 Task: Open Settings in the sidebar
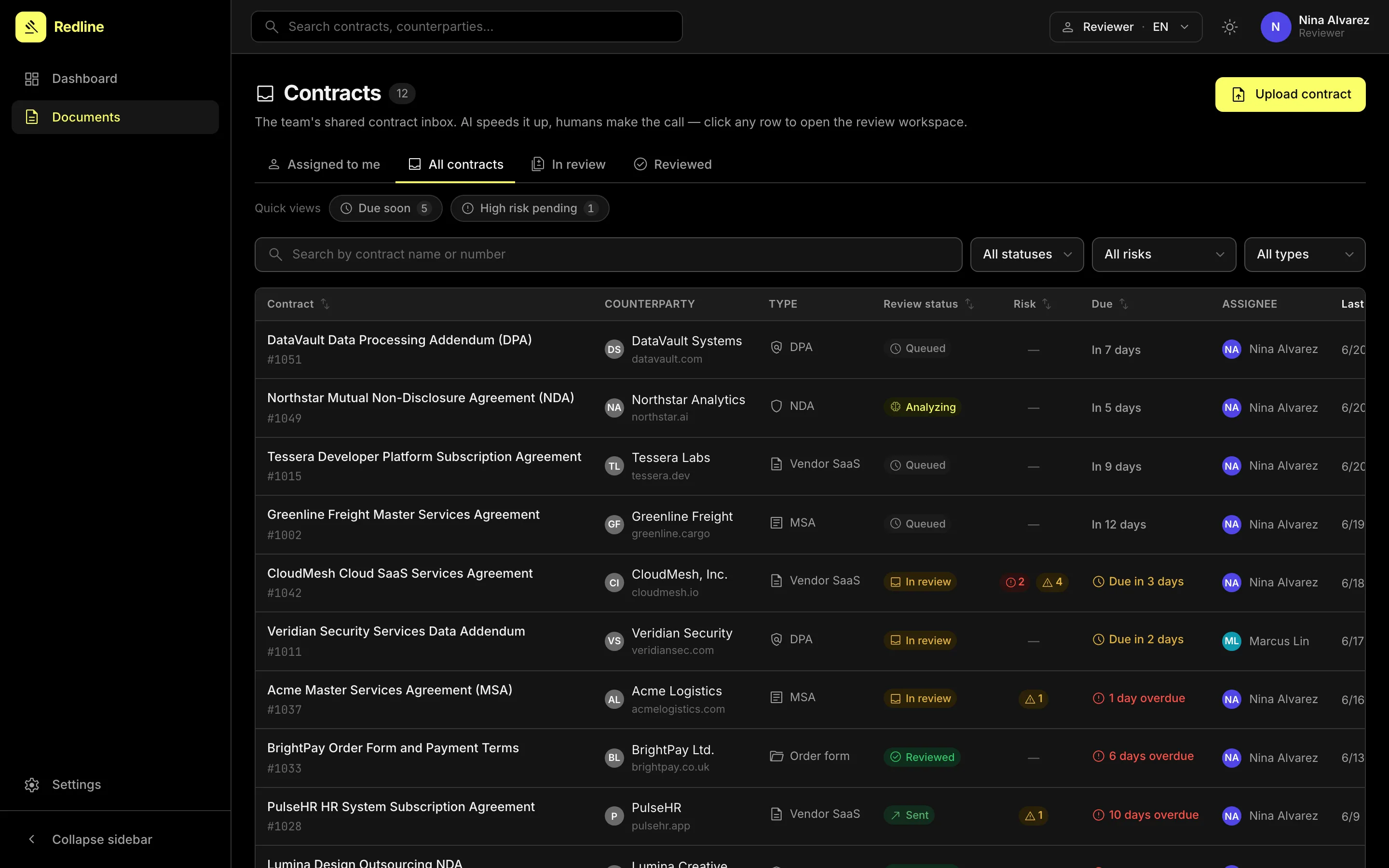tap(115, 785)
